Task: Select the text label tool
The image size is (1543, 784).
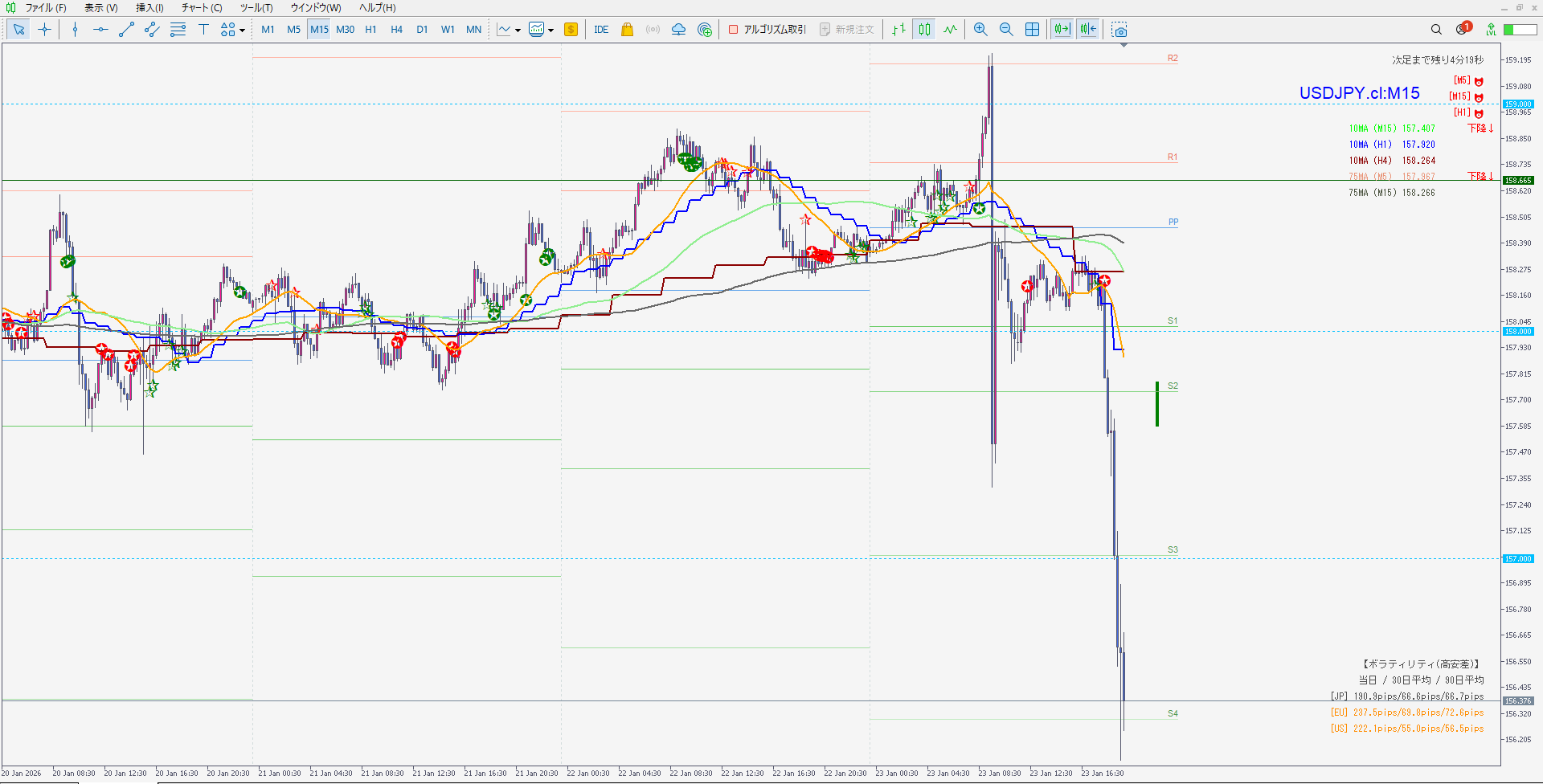Action: pyautogui.click(x=203, y=30)
